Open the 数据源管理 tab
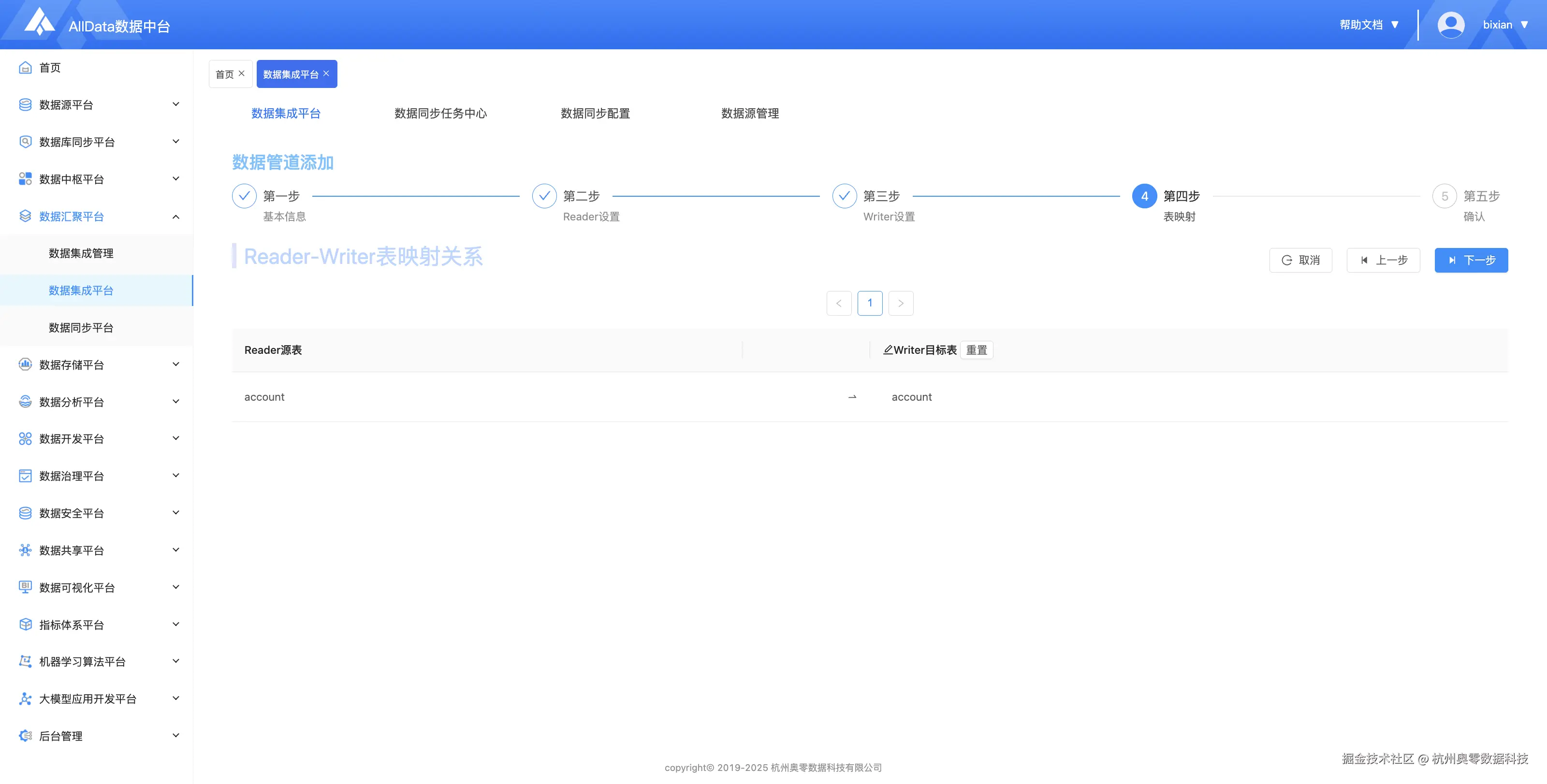The height and width of the screenshot is (784, 1547). (x=749, y=113)
